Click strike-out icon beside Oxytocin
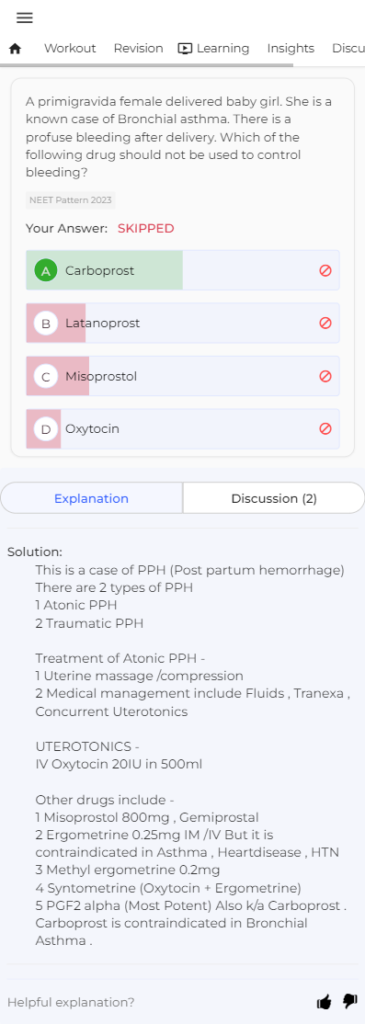The height and width of the screenshot is (1024, 365). pos(325,429)
